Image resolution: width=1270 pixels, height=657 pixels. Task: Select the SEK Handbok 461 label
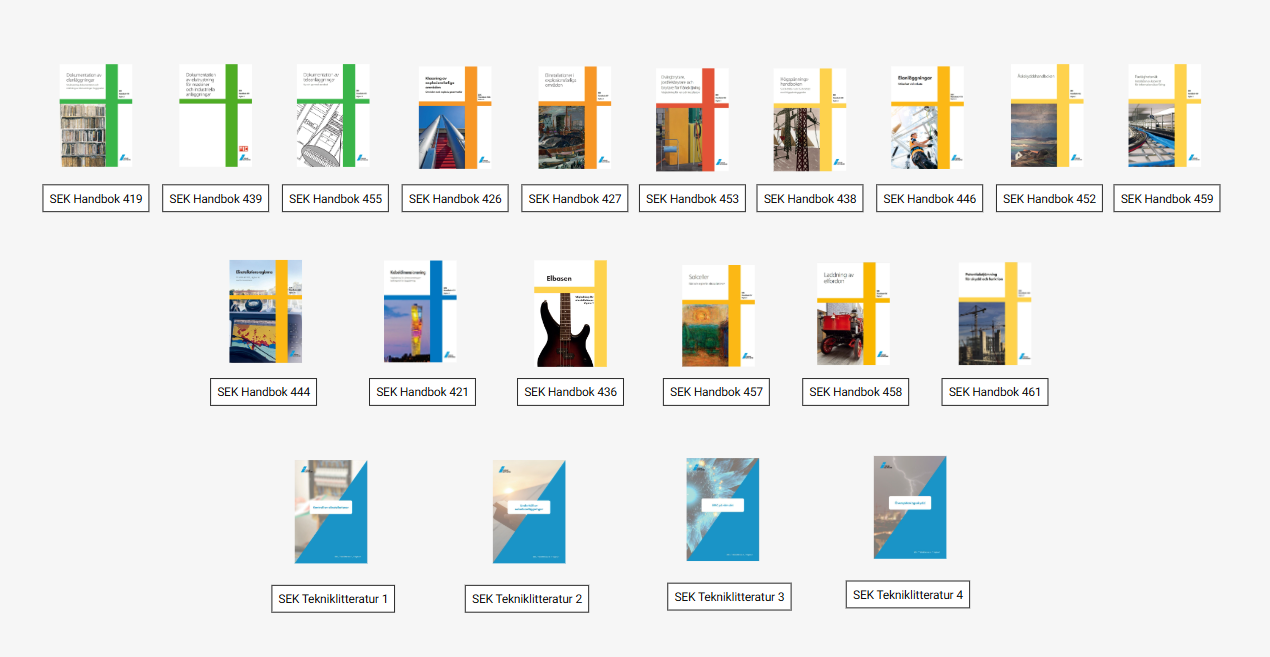pyautogui.click(x=995, y=392)
